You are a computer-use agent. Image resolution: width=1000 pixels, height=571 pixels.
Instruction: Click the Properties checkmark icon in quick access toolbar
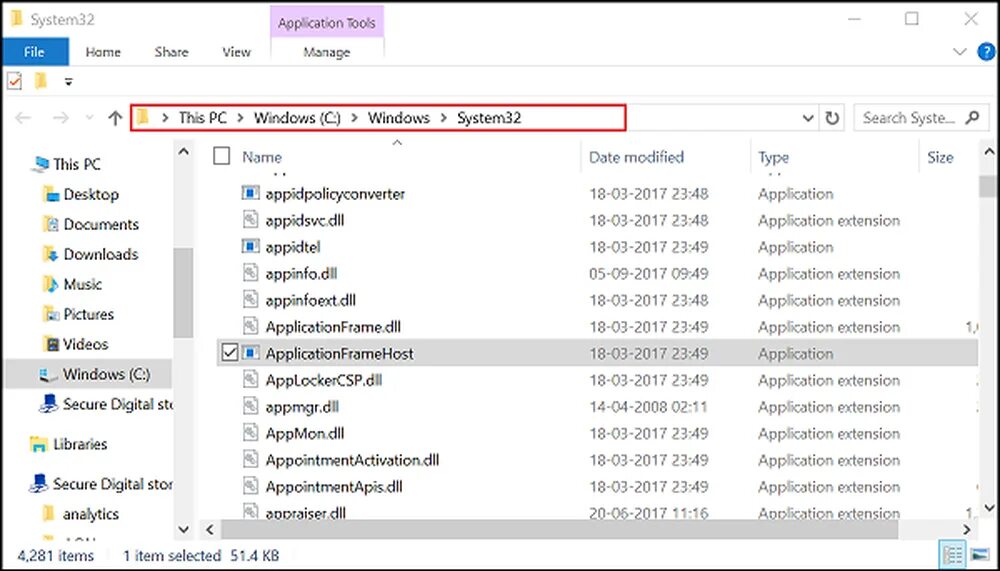pyautogui.click(x=14, y=82)
